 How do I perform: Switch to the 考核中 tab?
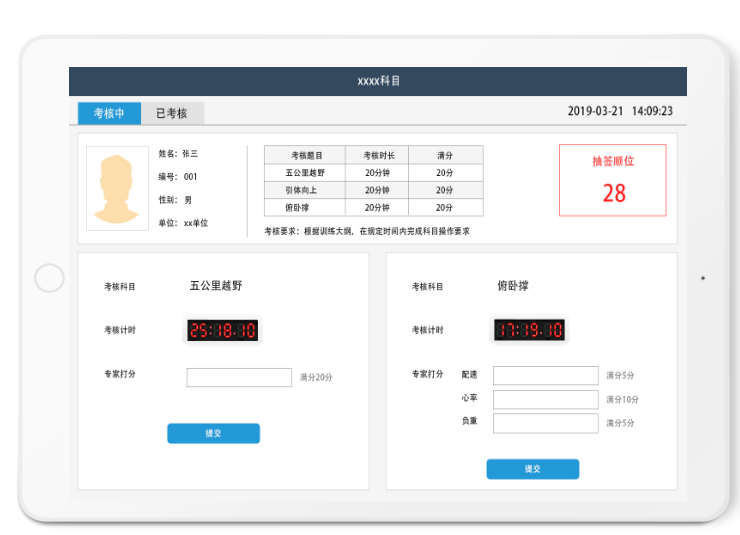tap(109, 113)
